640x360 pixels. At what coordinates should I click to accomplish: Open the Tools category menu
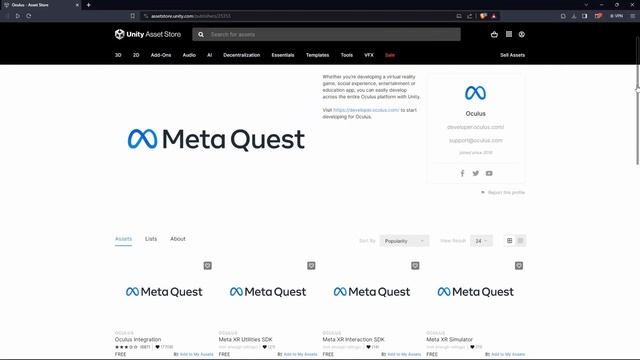tap(347, 55)
